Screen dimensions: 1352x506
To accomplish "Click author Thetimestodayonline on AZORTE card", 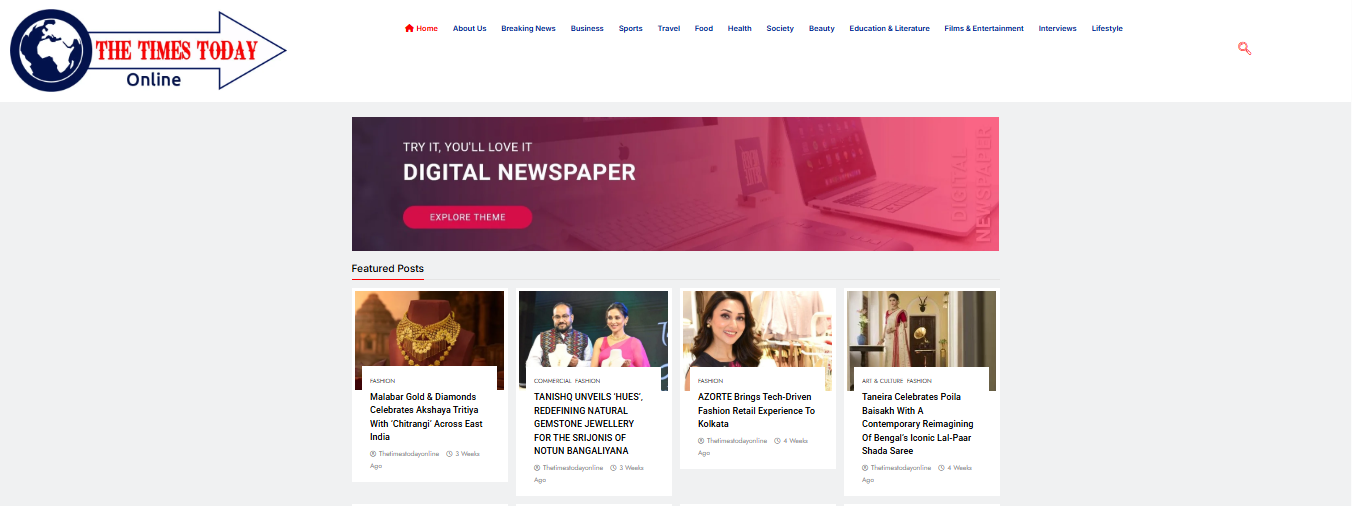I will 736,441.
